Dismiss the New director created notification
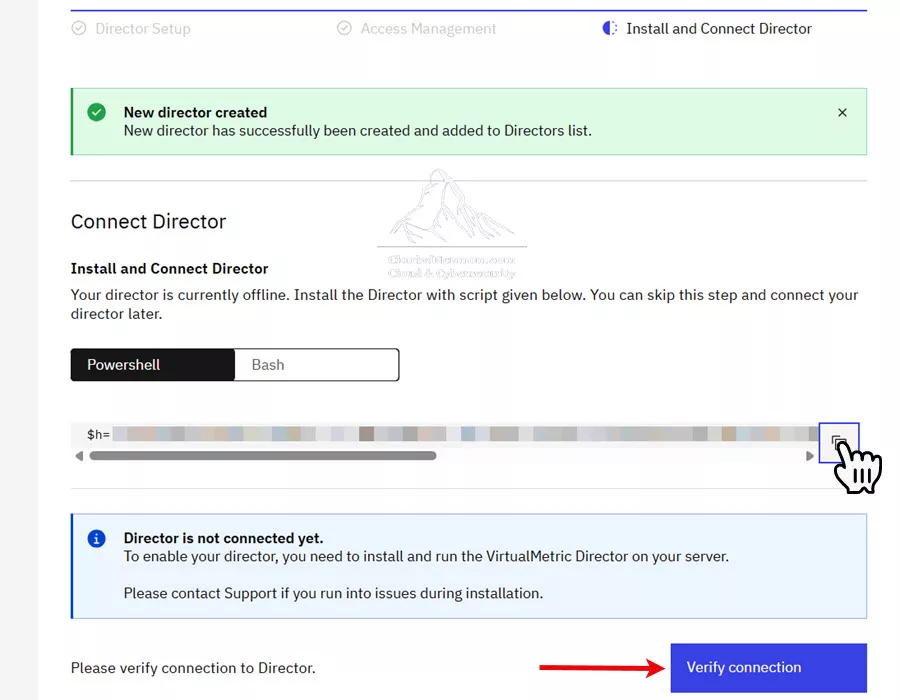 842,112
